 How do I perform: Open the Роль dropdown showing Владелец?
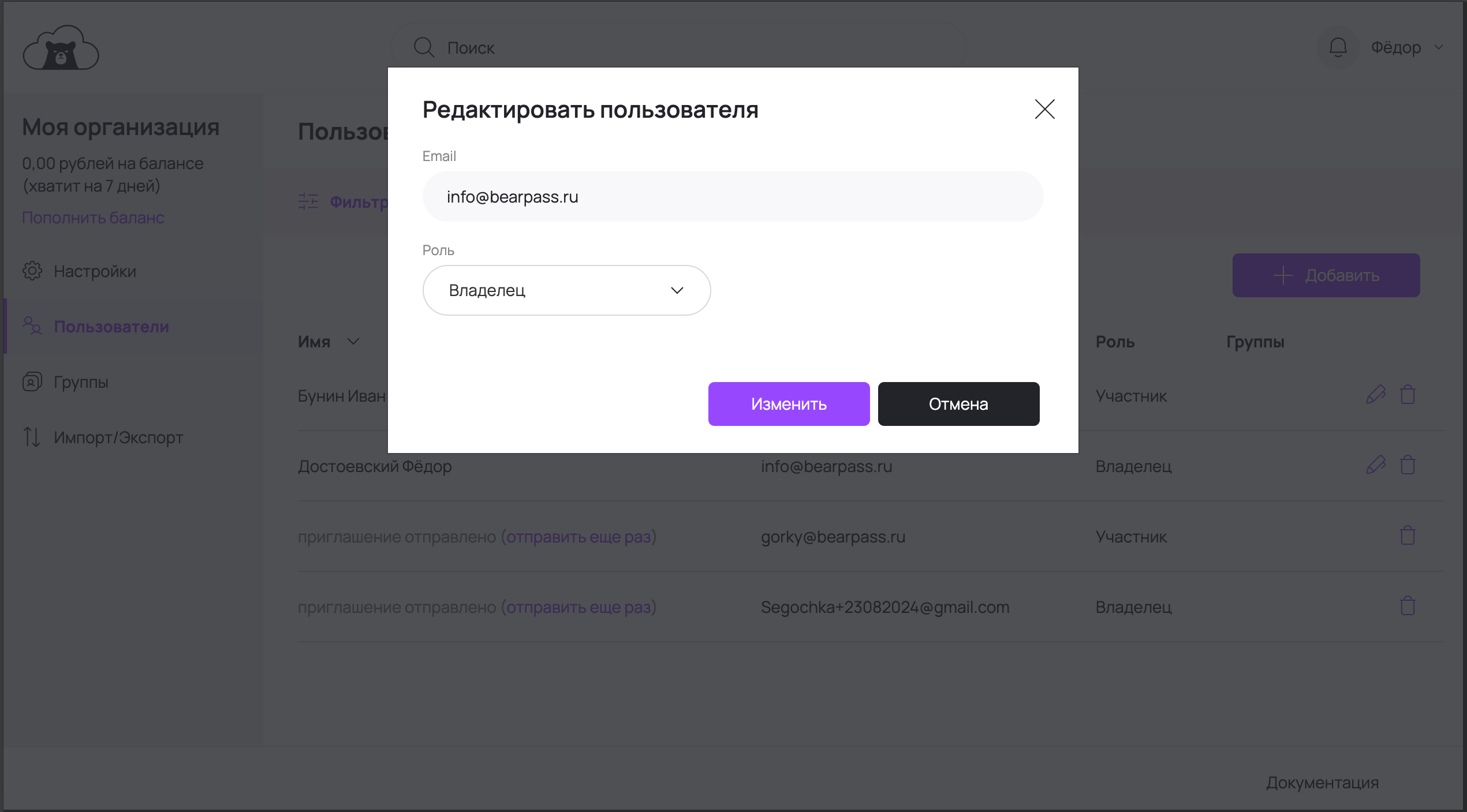[566, 290]
